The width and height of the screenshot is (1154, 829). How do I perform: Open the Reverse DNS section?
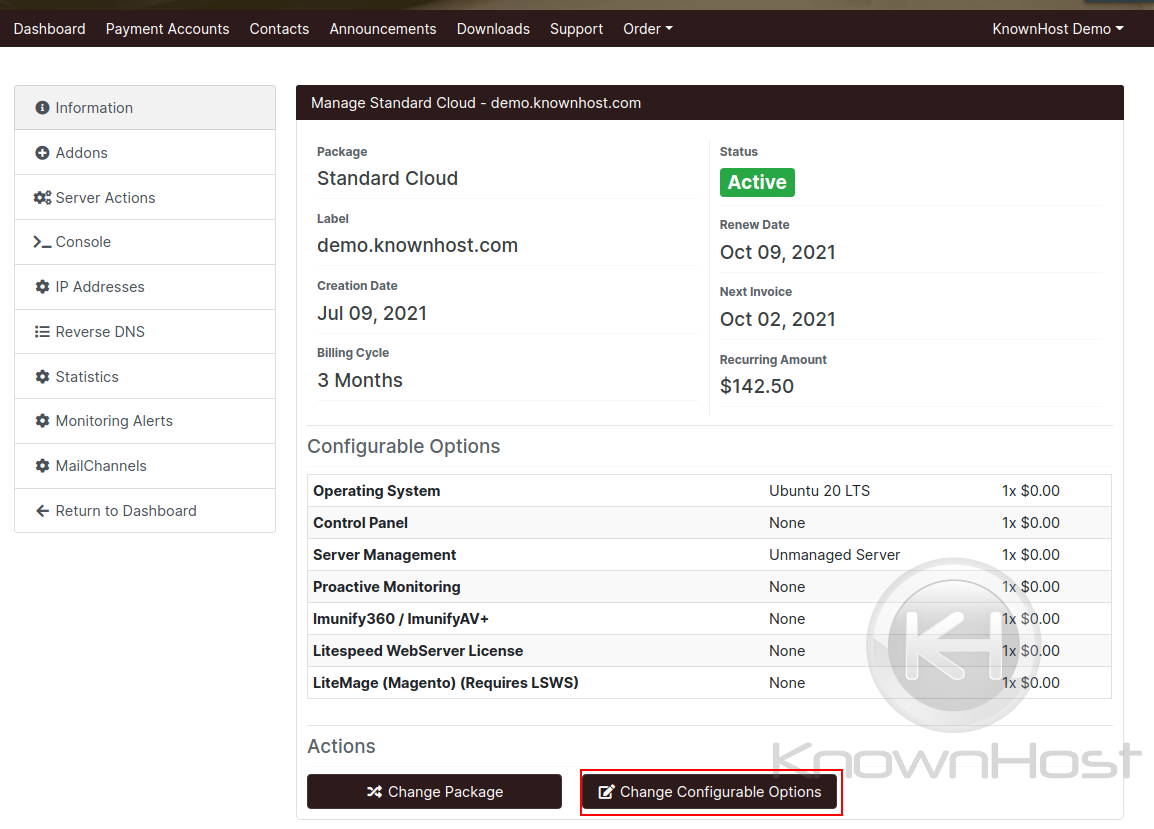pos(145,331)
